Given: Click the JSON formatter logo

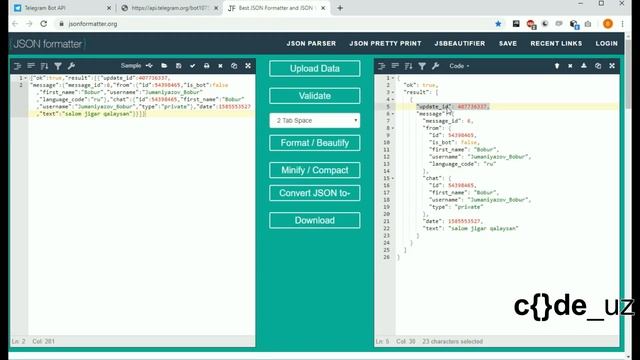Looking at the screenshot, I should pos(47,44).
